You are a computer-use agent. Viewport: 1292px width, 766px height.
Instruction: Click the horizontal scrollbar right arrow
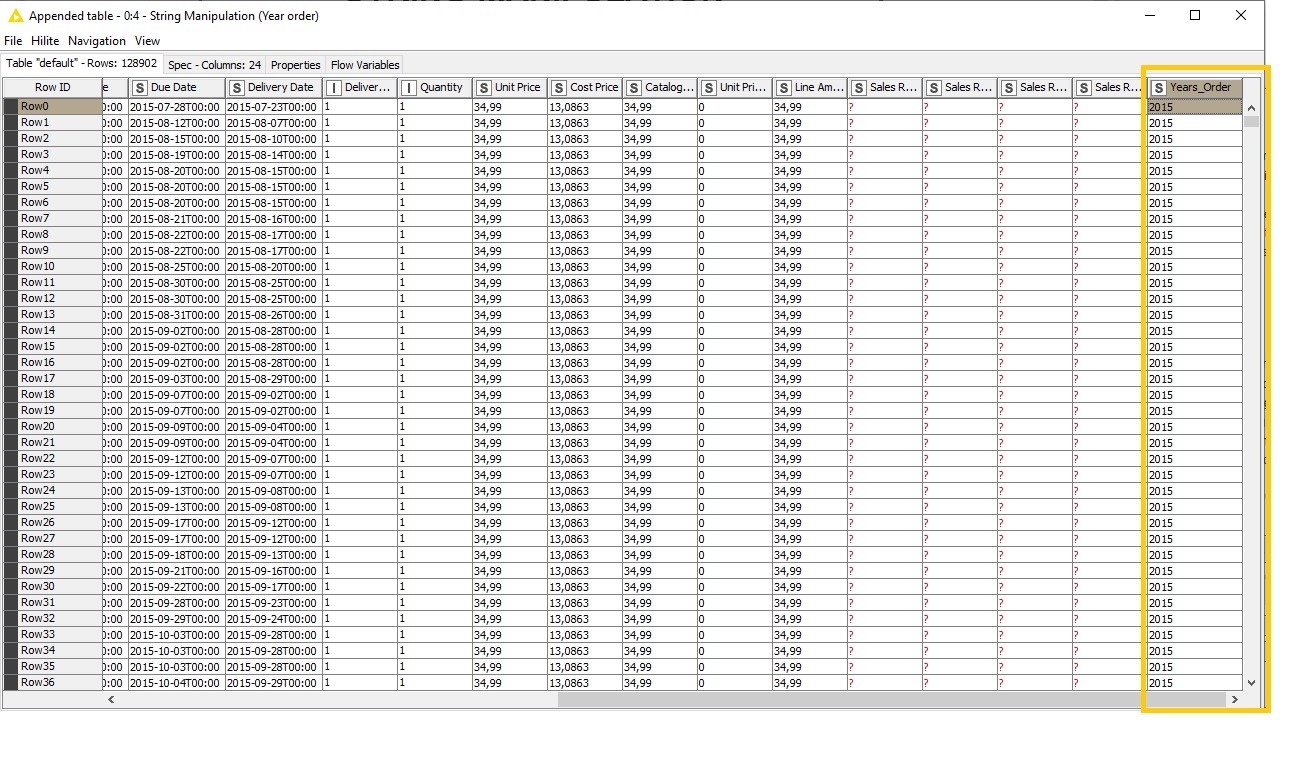coord(1235,700)
